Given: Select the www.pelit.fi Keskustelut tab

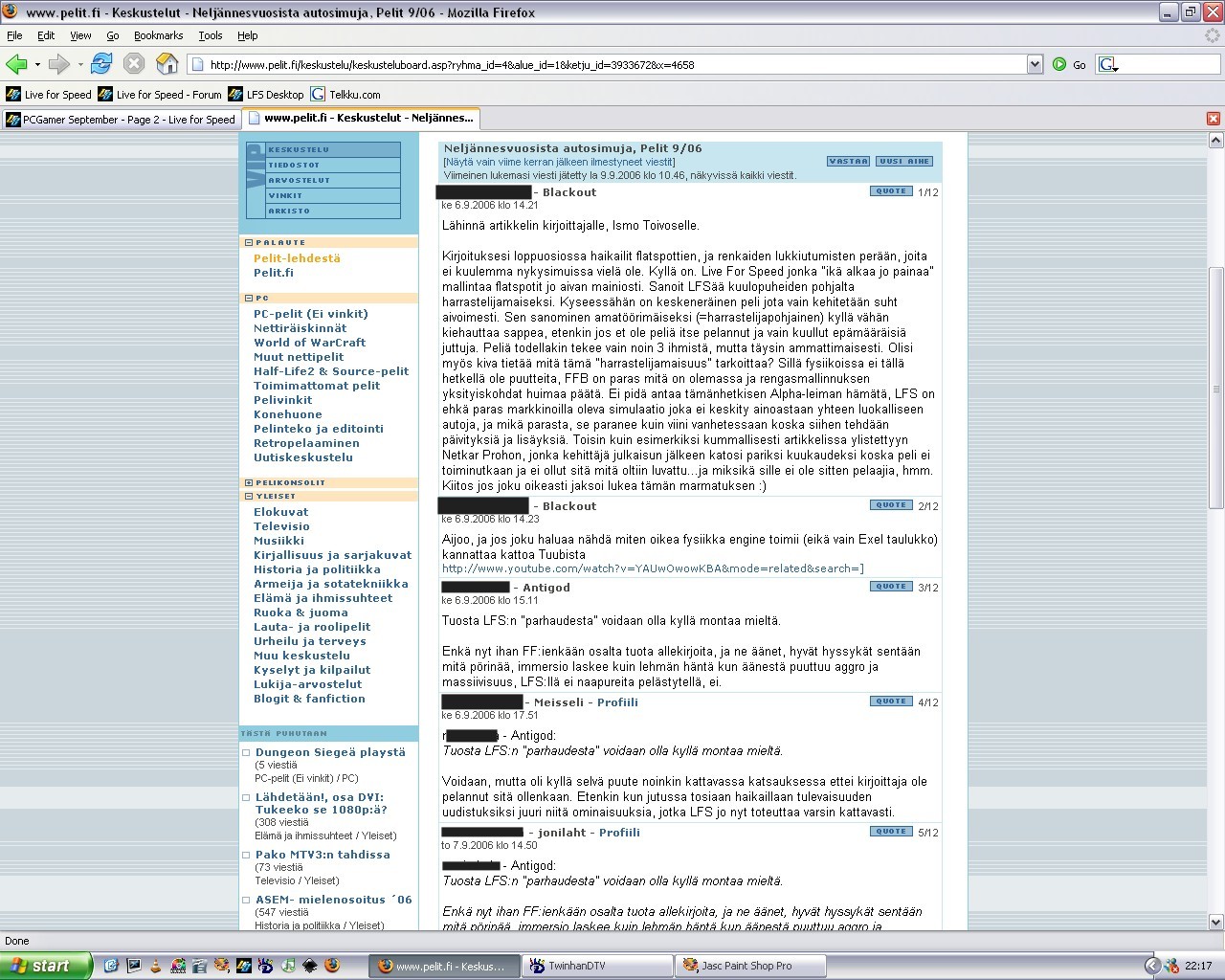Looking at the screenshot, I should click(360, 119).
